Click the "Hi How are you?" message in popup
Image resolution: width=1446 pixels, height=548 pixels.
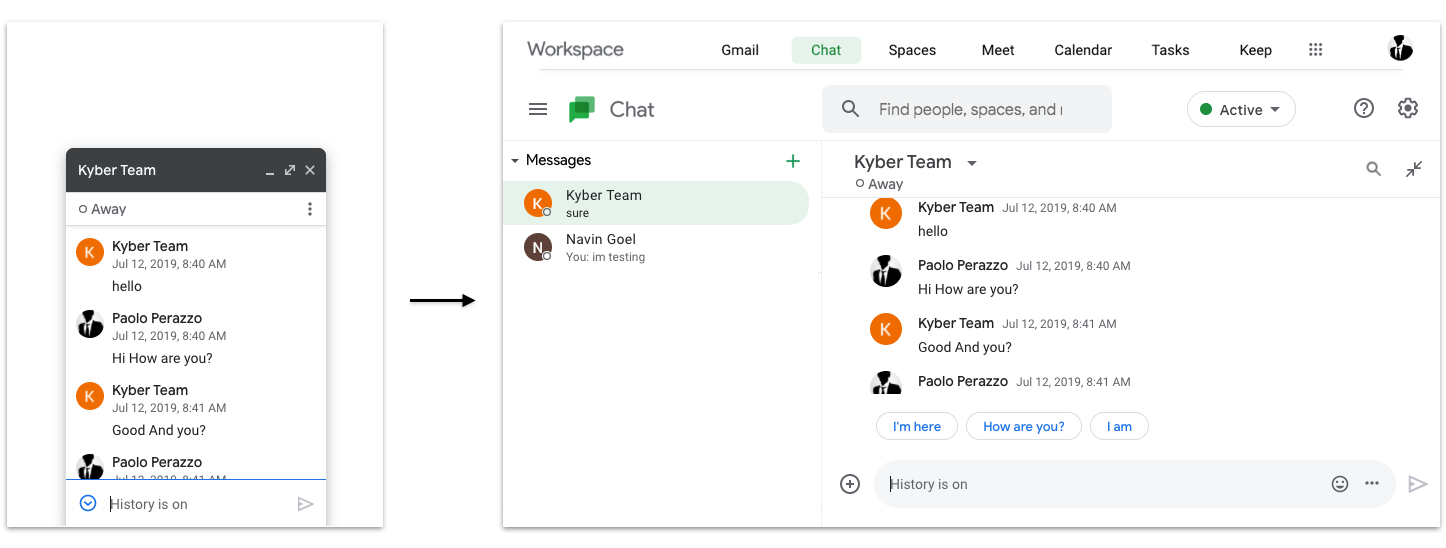pos(162,358)
